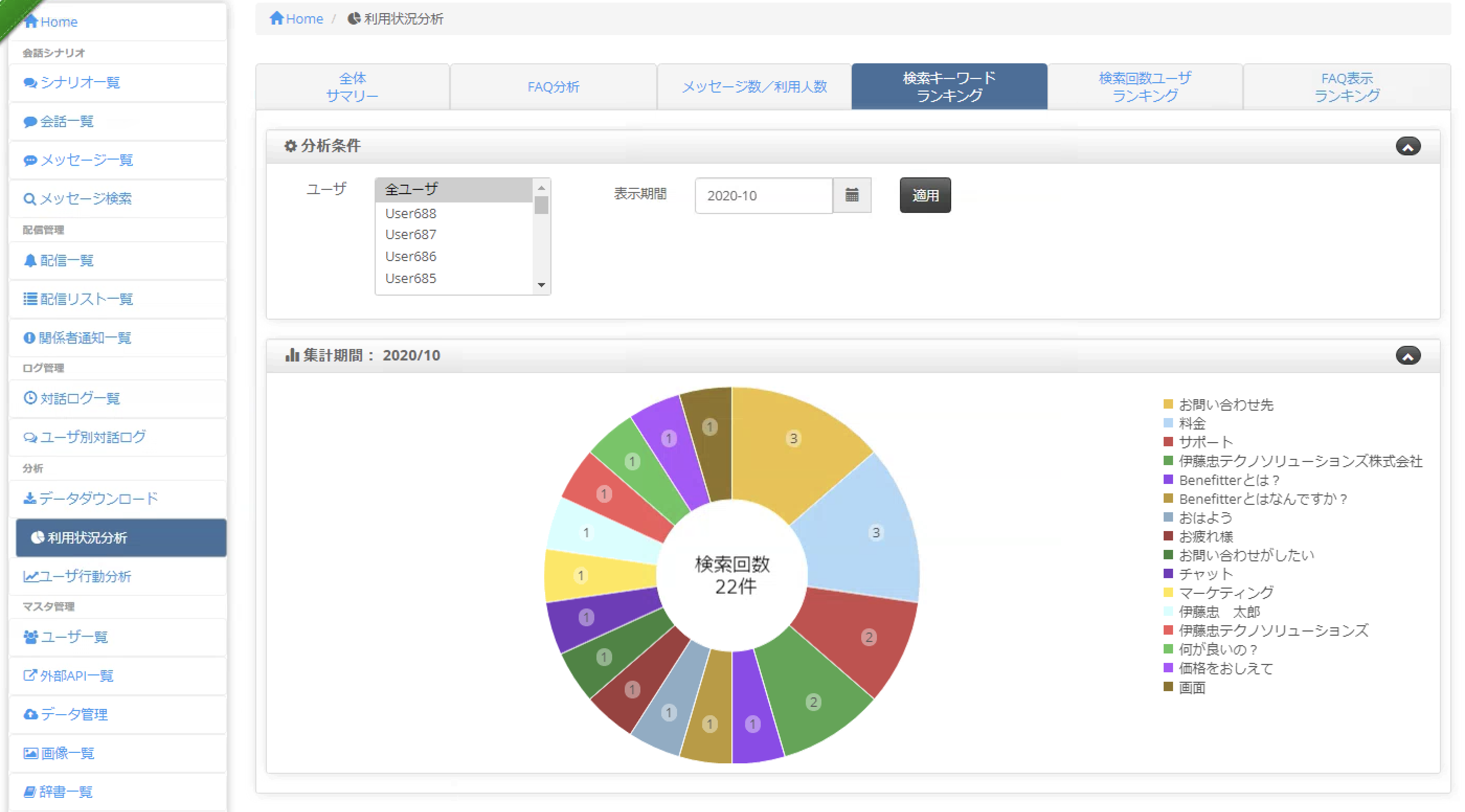Image resolution: width=1465 pixels, height=812 pixels.
Task: Open 検索回数ユーザランキング tab
Action: tap(1145, 87)
